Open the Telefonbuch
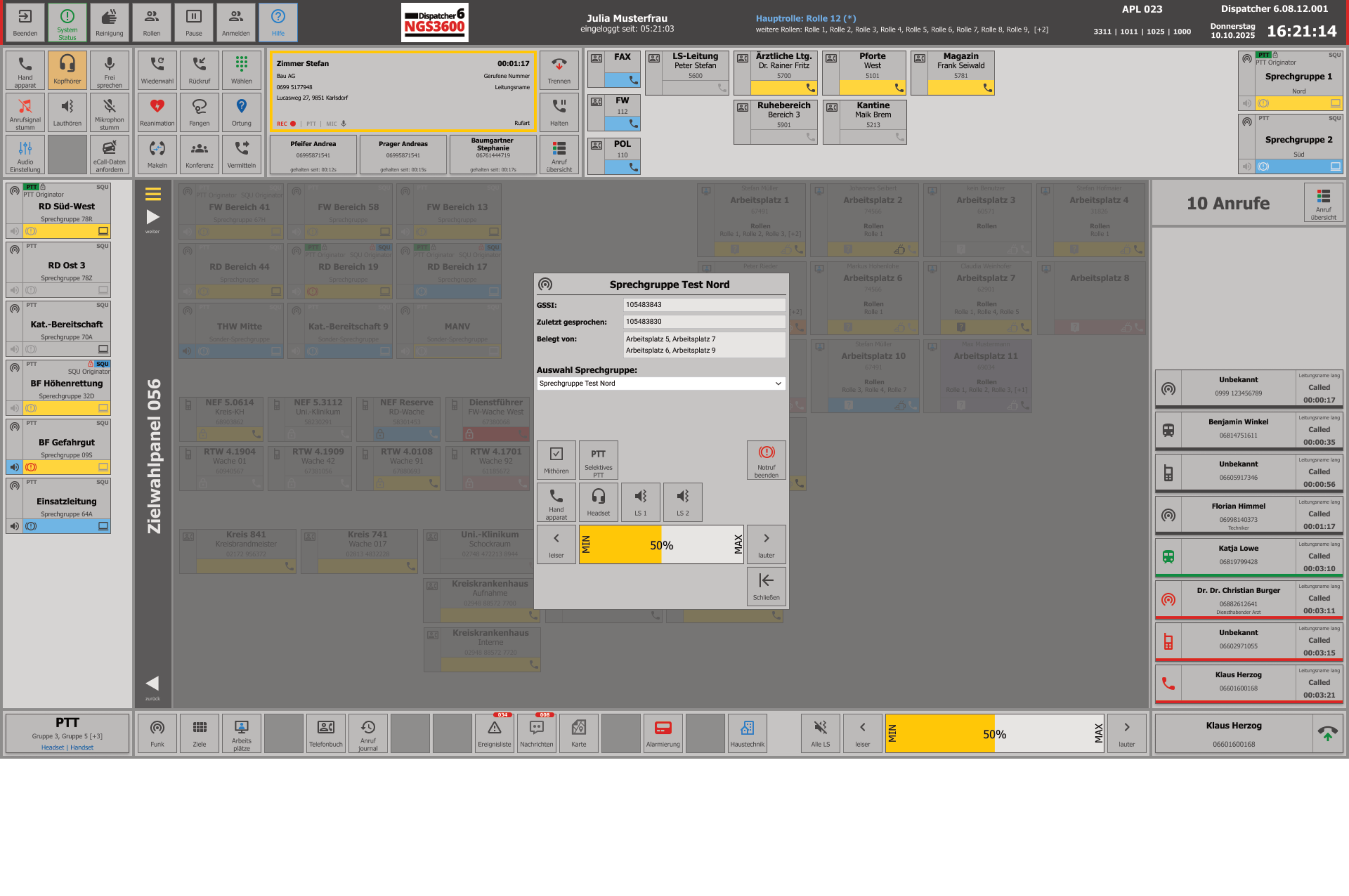Screen dimensions: 1349x896 [x=325, y=733]
